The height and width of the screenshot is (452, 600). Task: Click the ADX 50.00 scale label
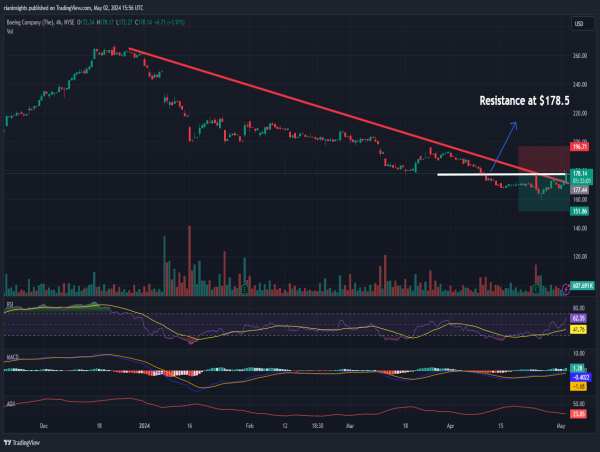(579, 404)
